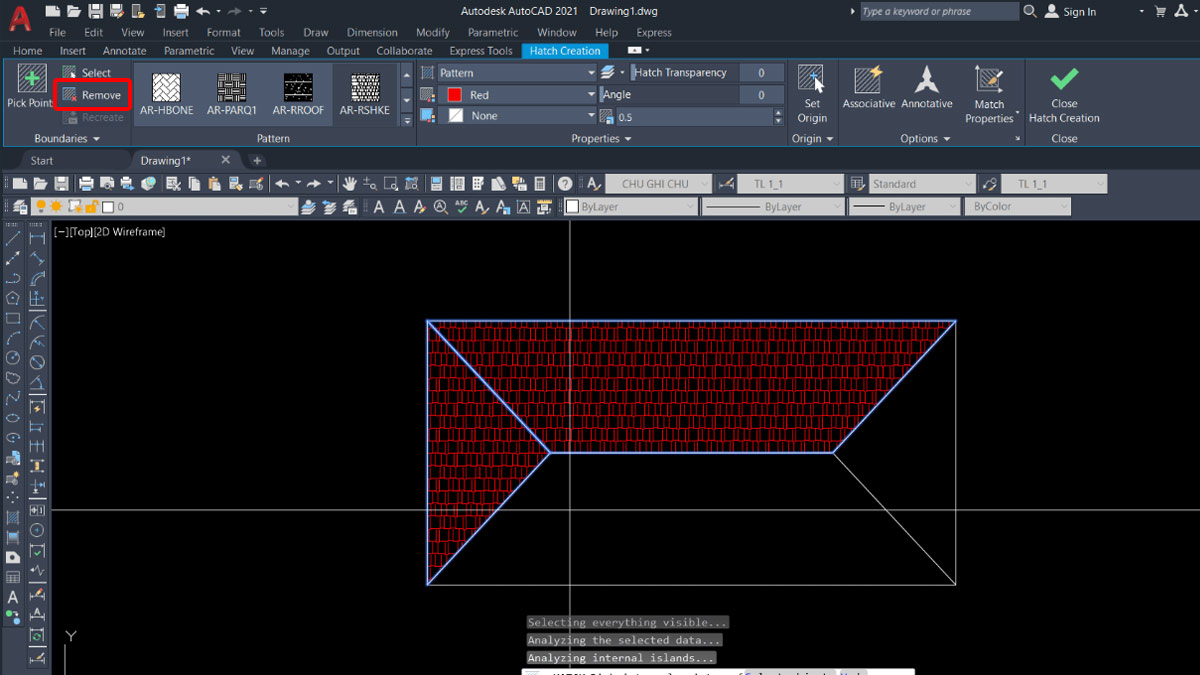Expand the hatch pattern gallery list
The height and width of the screenshot is (675, 1200).
[406, 119]
